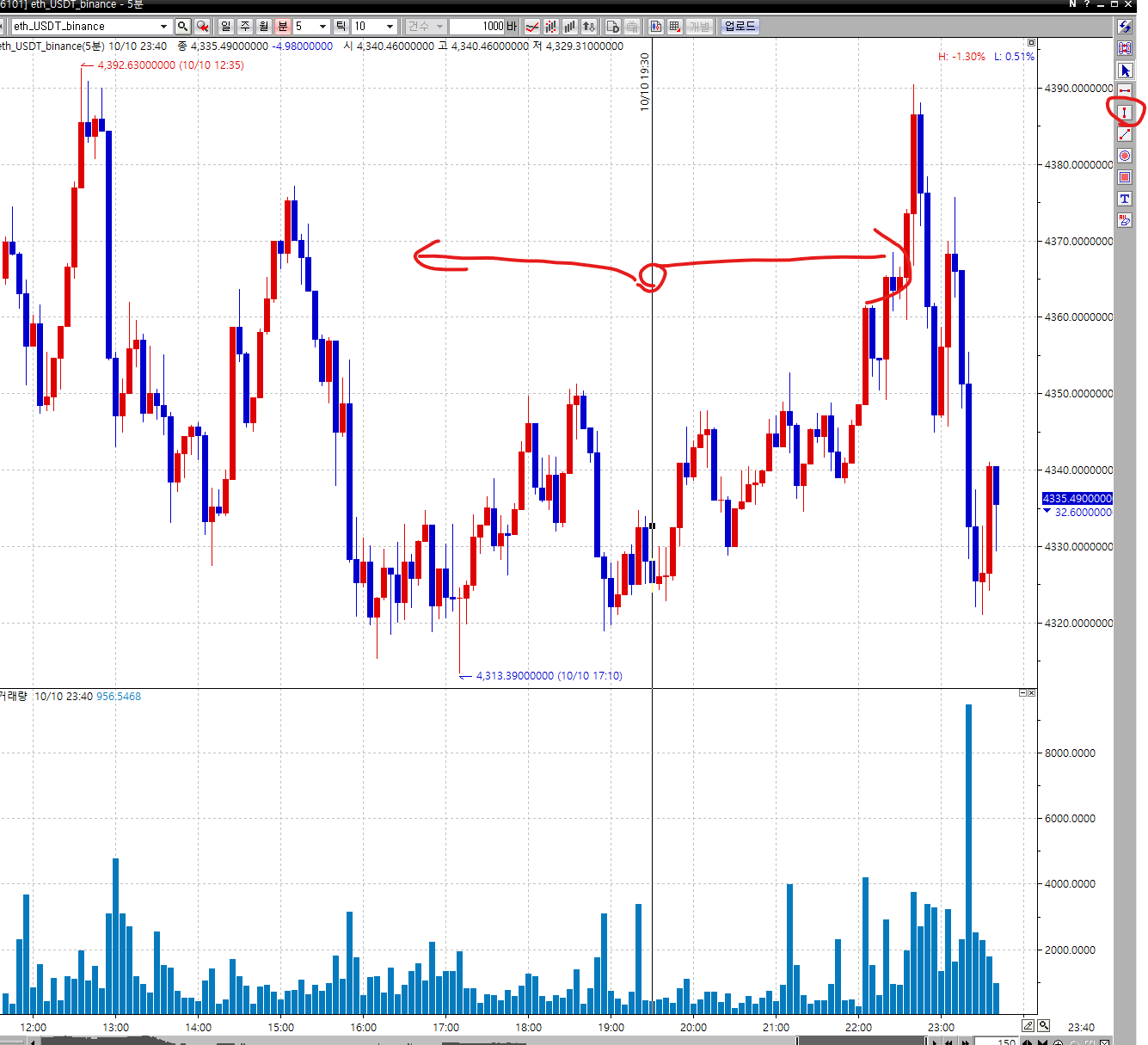Click the 업로드 upload button
Image resolution: width=1148 pixels, height=1045 pixels.
click(x=740, y=27)
